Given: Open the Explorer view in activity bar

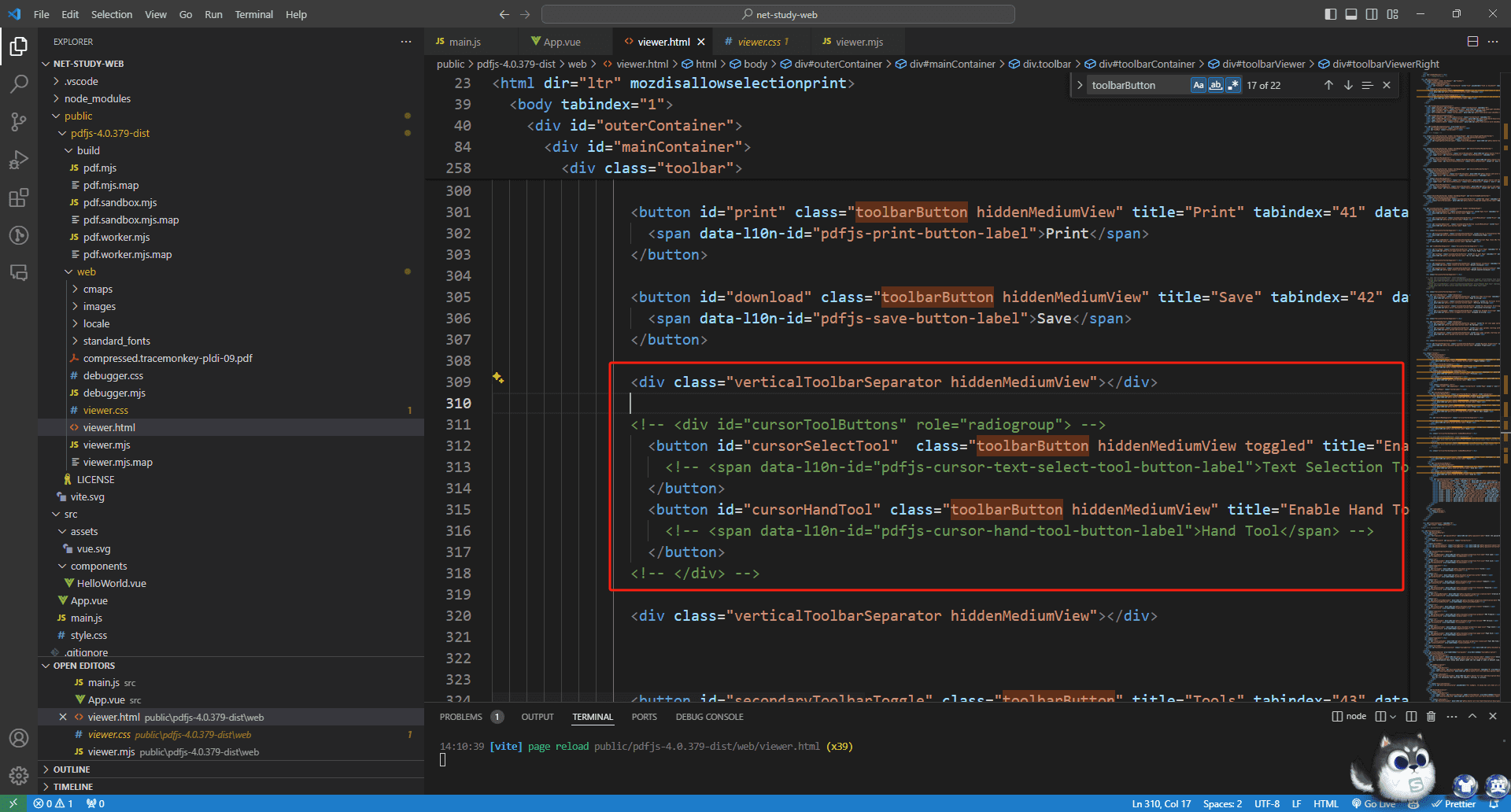Looking at the screenshot, I should (19, 46).
